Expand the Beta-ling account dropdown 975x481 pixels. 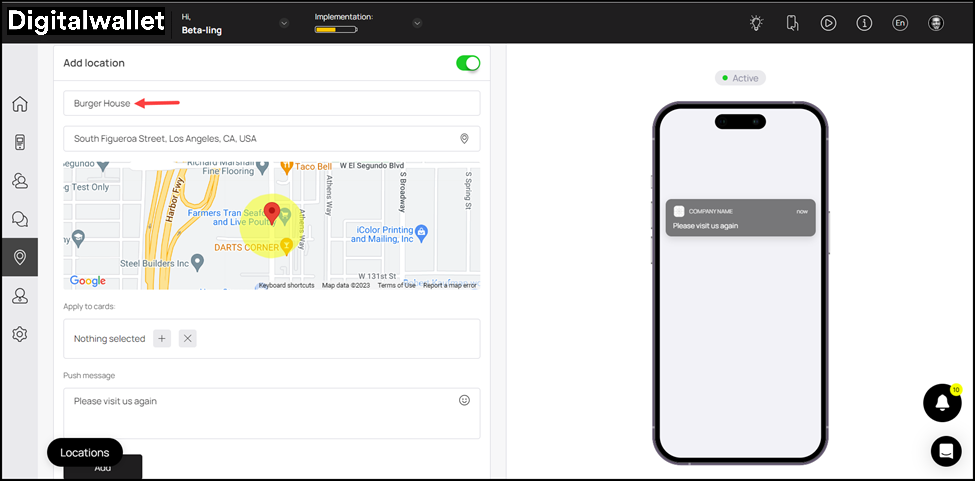coord(284,23)
